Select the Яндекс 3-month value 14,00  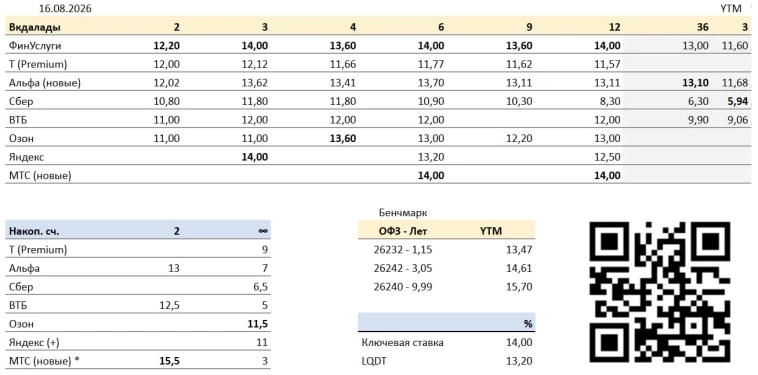click(255, 157)
